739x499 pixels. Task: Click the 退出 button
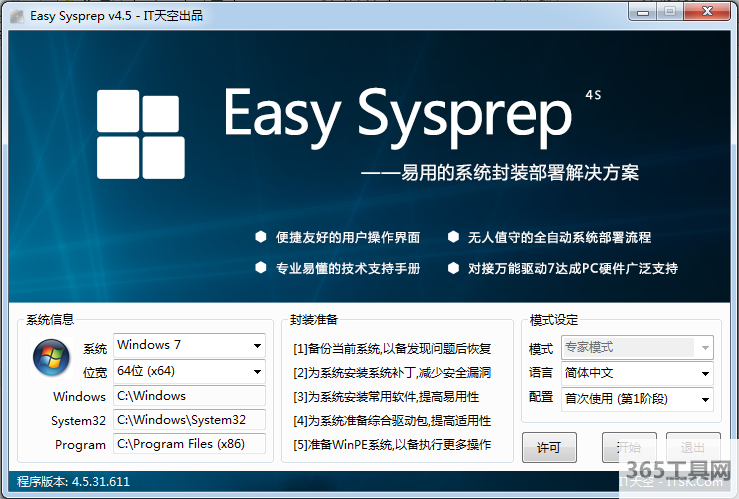click(691, 447)
